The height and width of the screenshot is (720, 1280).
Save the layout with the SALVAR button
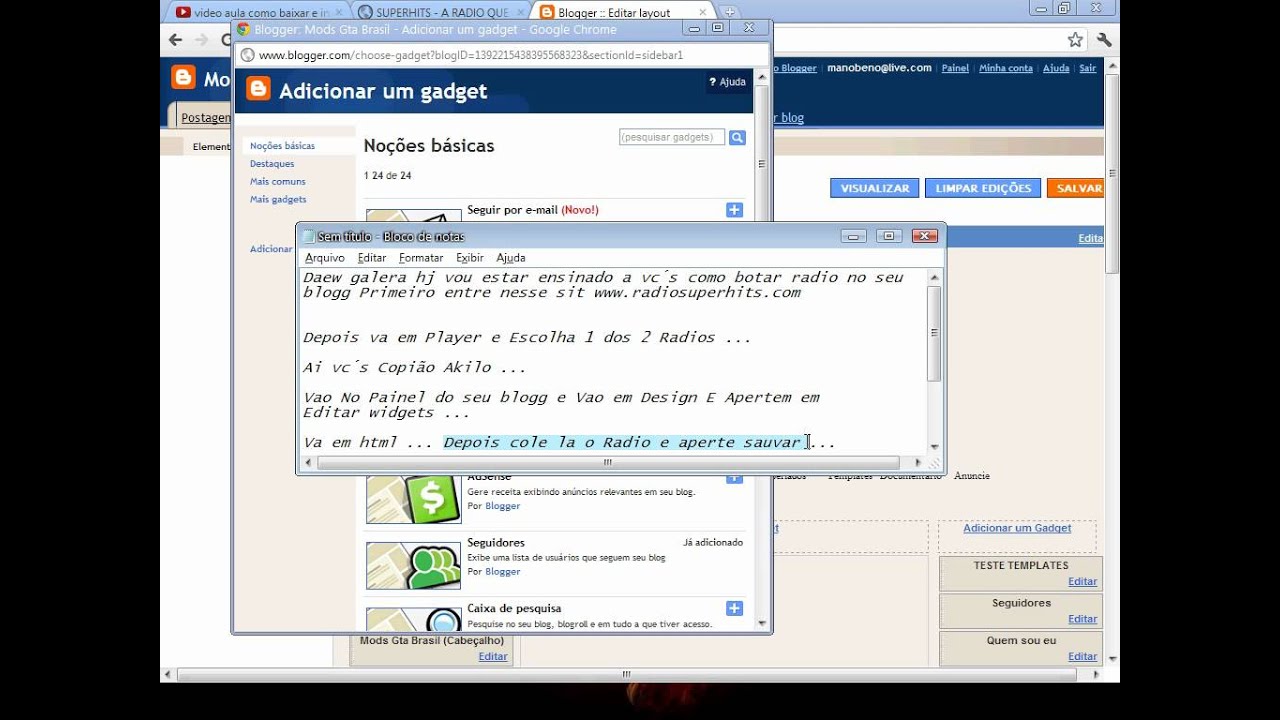(x=1076, y=188)
